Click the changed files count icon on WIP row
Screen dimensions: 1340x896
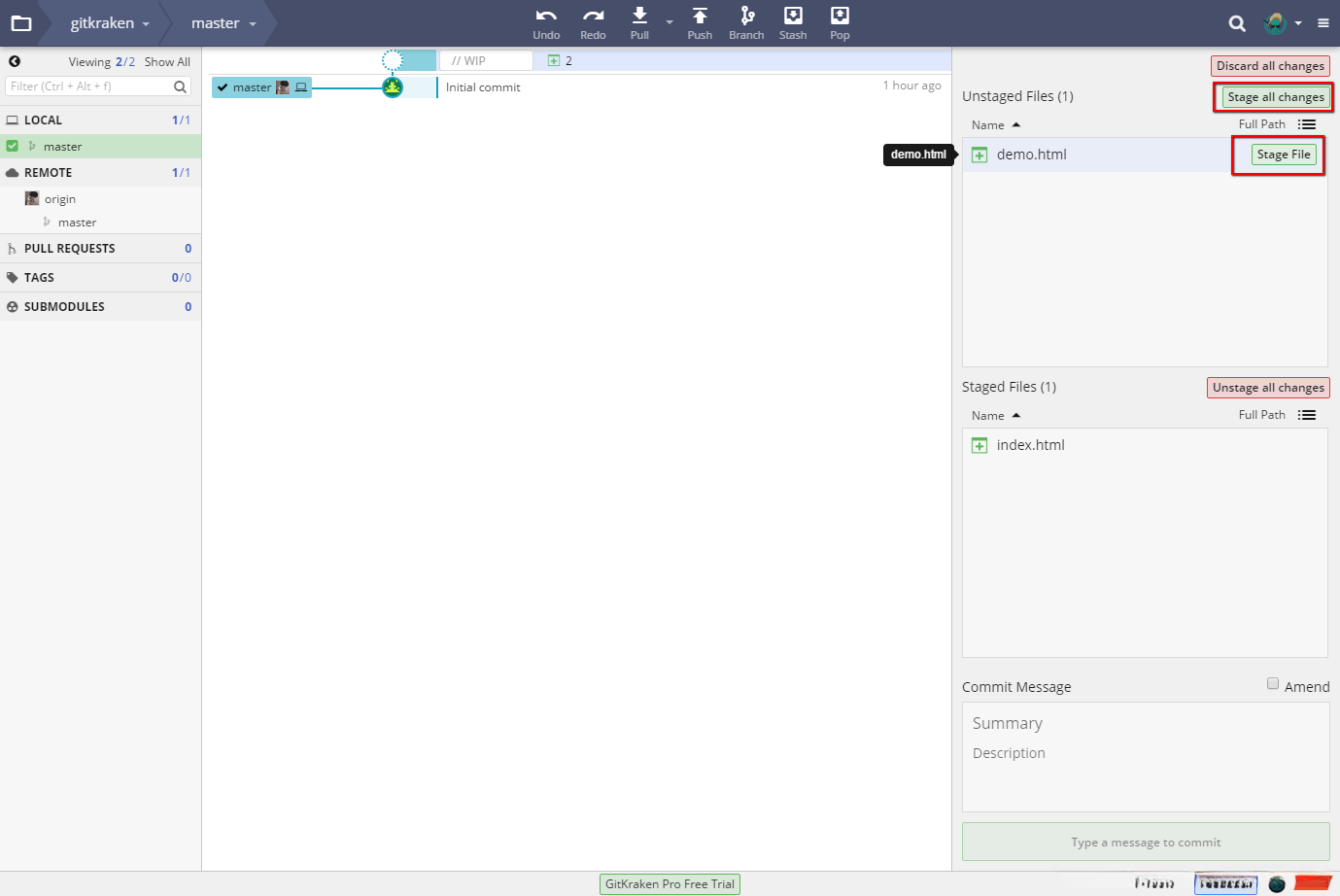click(554, 60)
